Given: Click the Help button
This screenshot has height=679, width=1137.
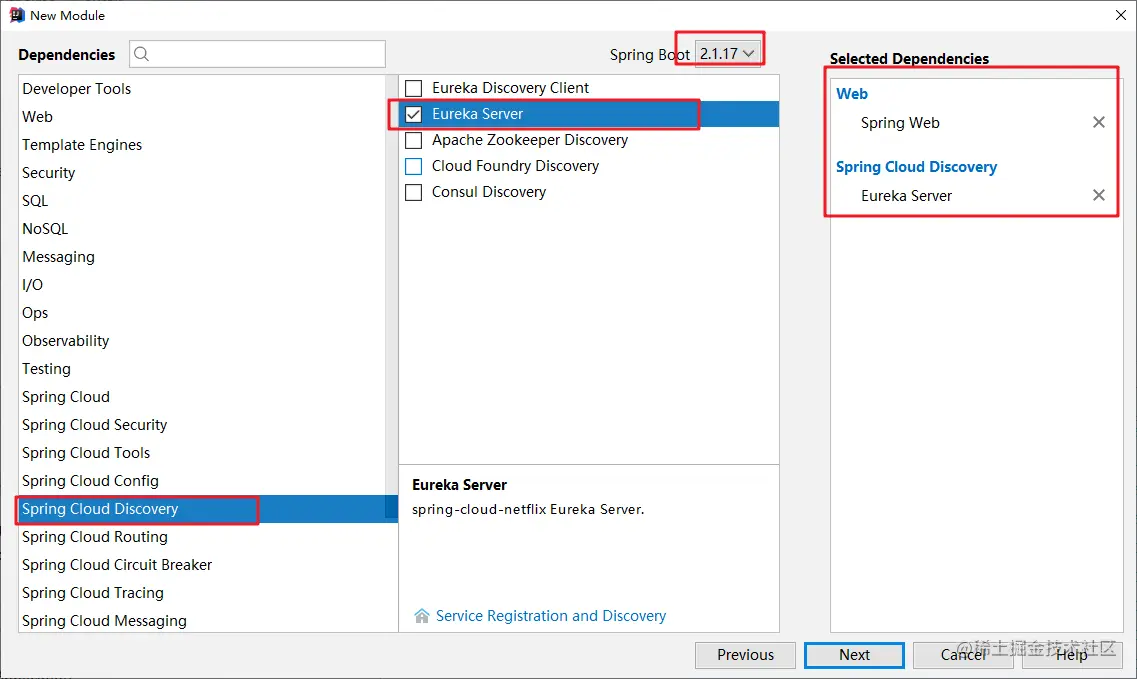Looking at the screenshot, I should tap(1072, 655).
